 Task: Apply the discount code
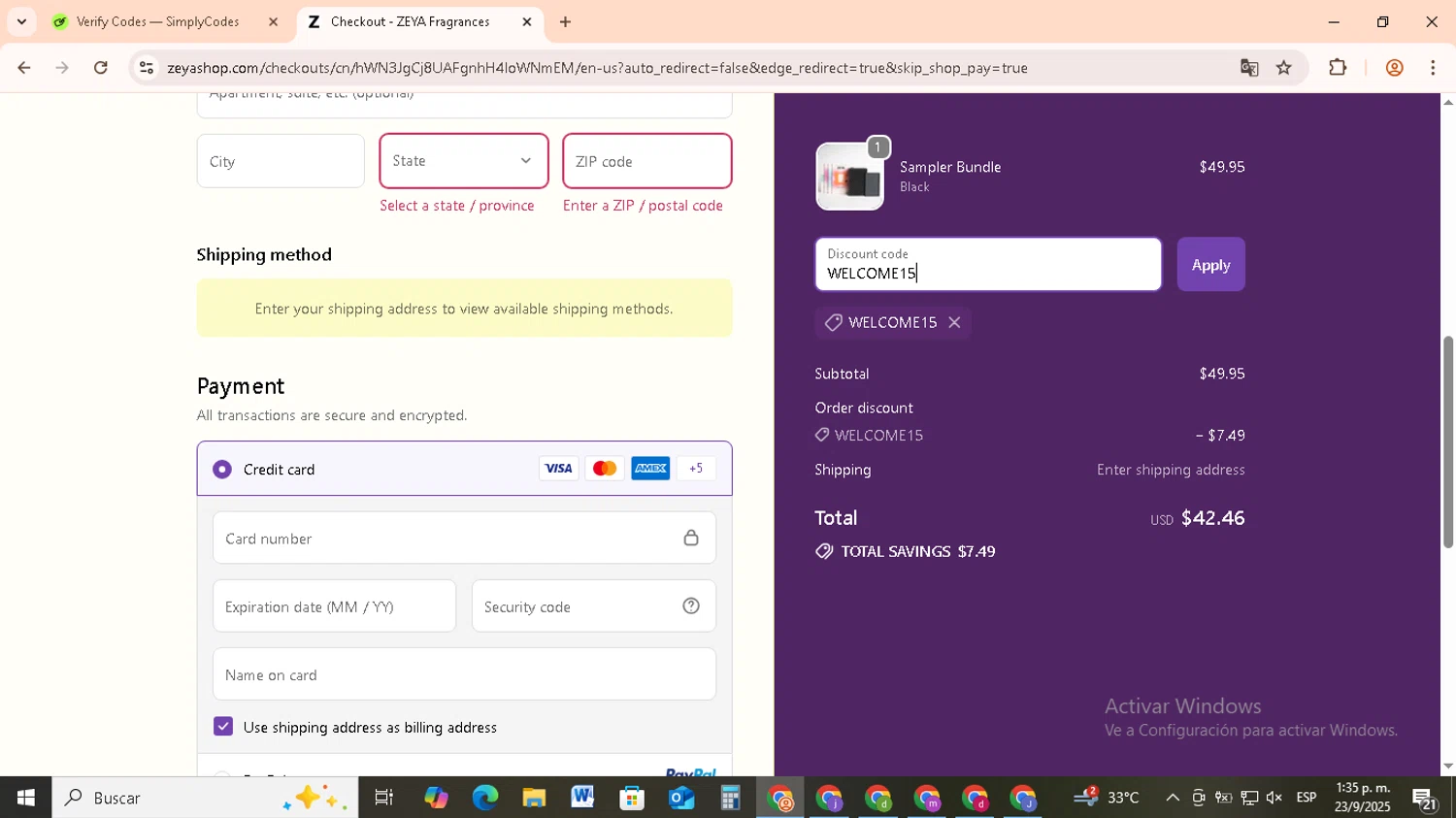coord(1211,264)
